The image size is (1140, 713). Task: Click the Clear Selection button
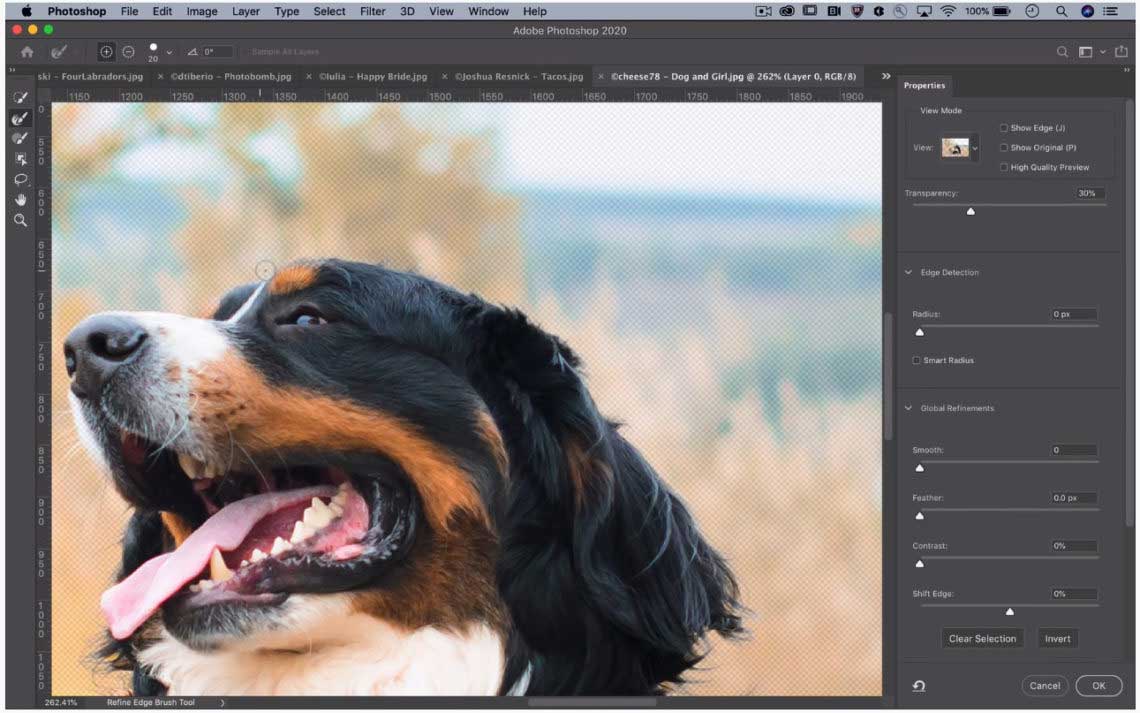click(x=982, y=639)
